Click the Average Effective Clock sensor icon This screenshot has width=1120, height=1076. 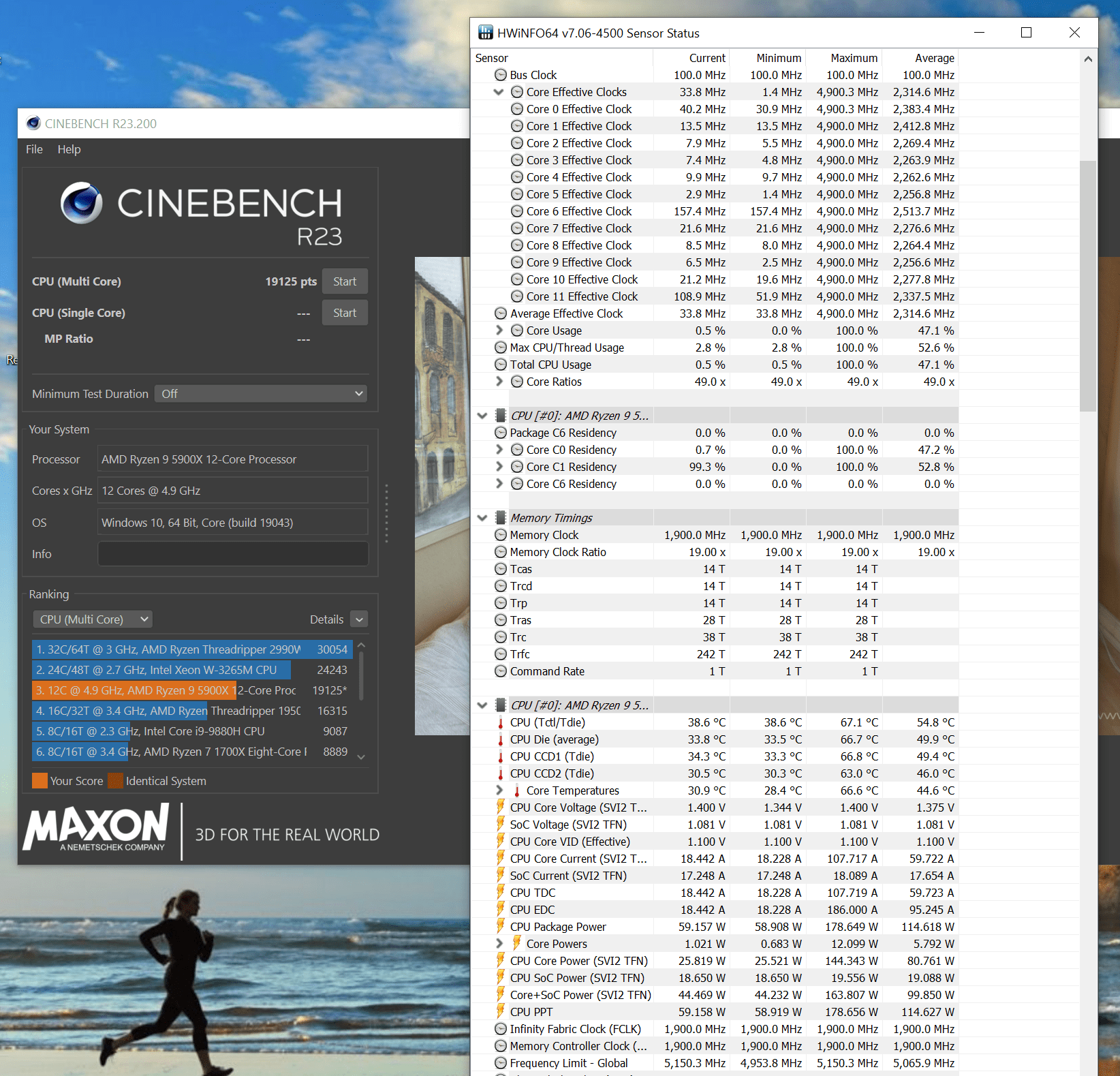point(501,313)
